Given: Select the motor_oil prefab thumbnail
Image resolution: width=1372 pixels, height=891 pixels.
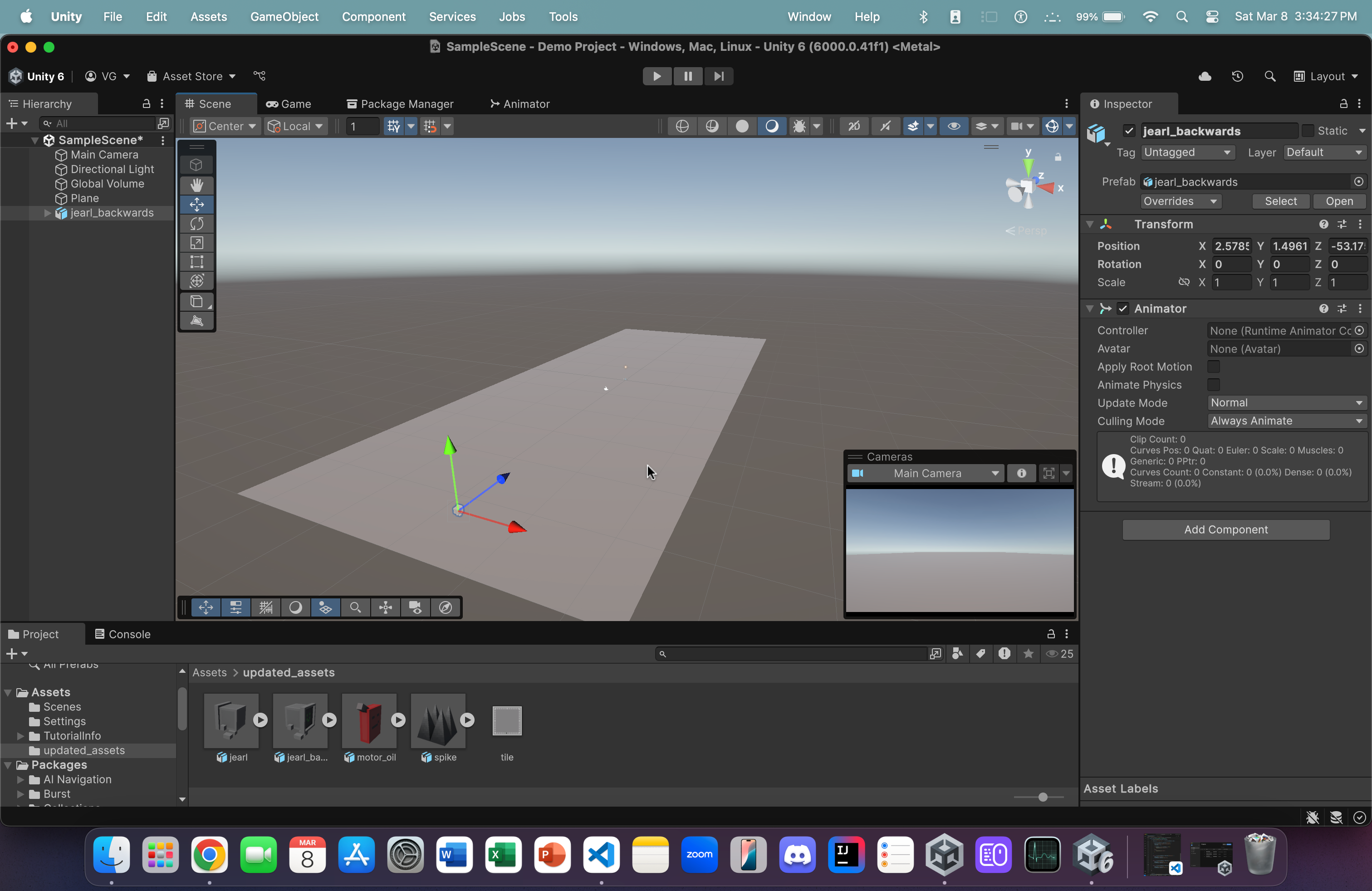Looking at the screenshot, I should pyautogui.click(x=369, y=721).
